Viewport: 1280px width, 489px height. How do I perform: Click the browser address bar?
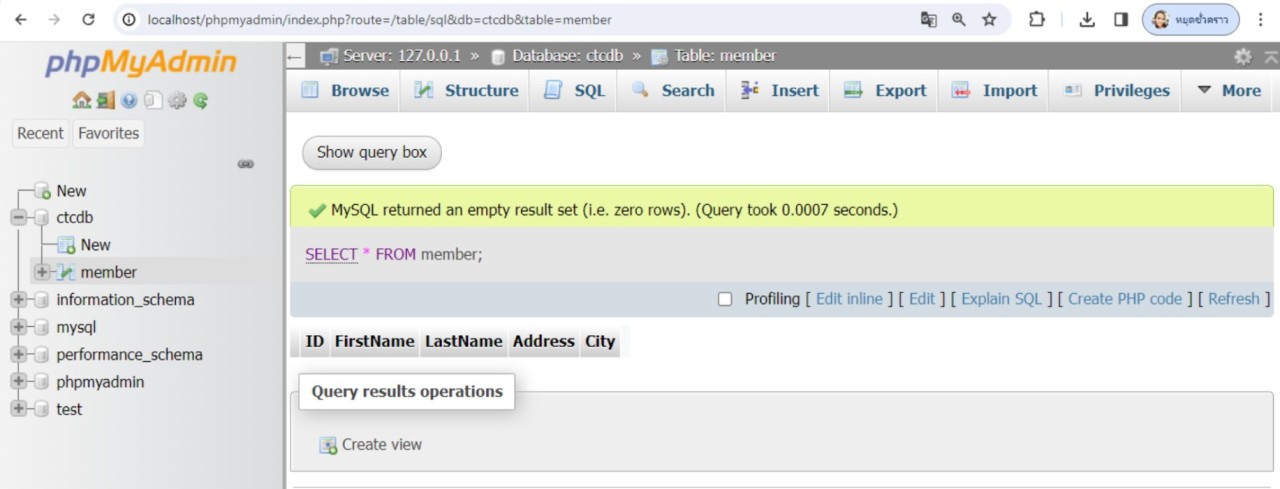click(x=520, y=19)
